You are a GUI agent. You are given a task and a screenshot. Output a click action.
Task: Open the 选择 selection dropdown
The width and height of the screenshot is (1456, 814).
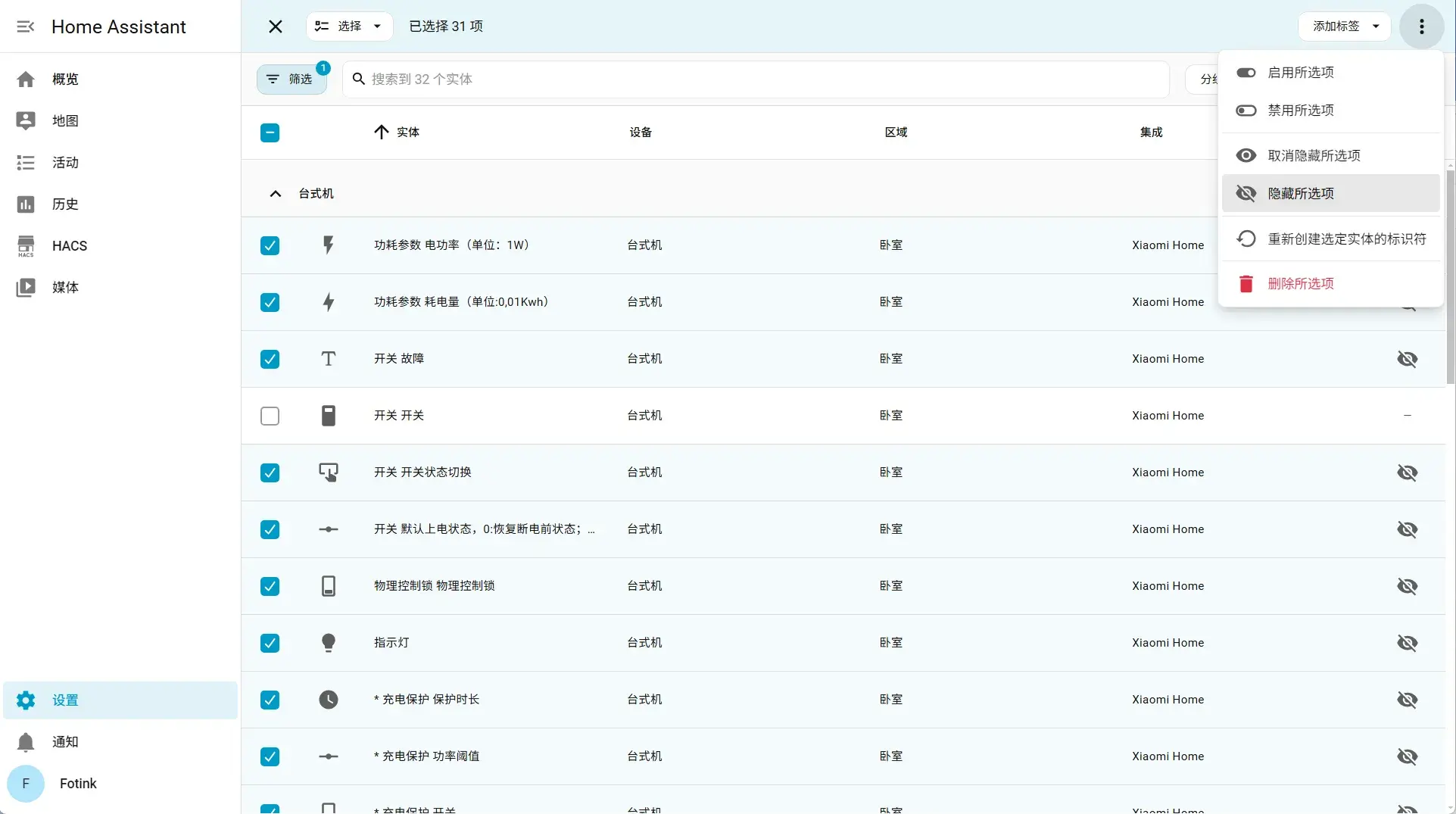tap(349, 27)
